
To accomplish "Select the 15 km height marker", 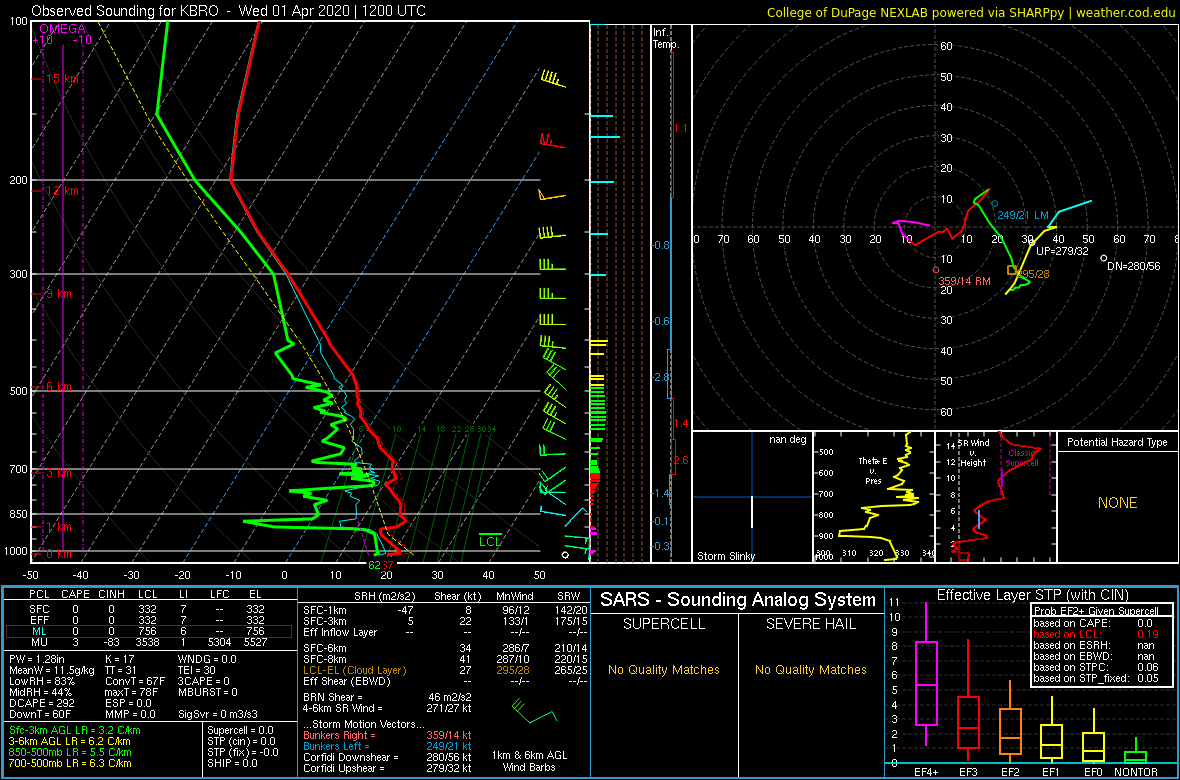I will (63, 78).
